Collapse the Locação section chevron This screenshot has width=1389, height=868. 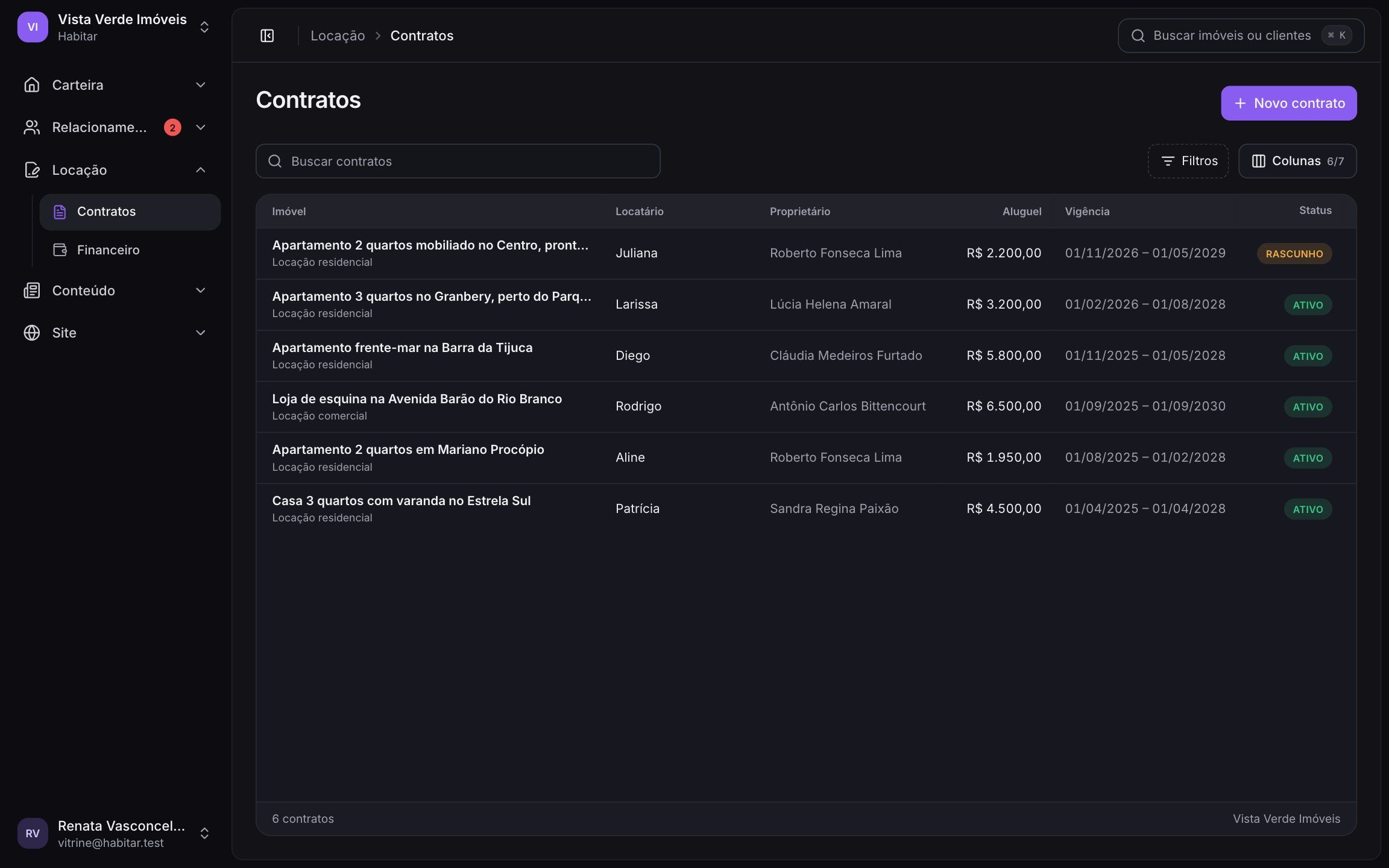201,170
